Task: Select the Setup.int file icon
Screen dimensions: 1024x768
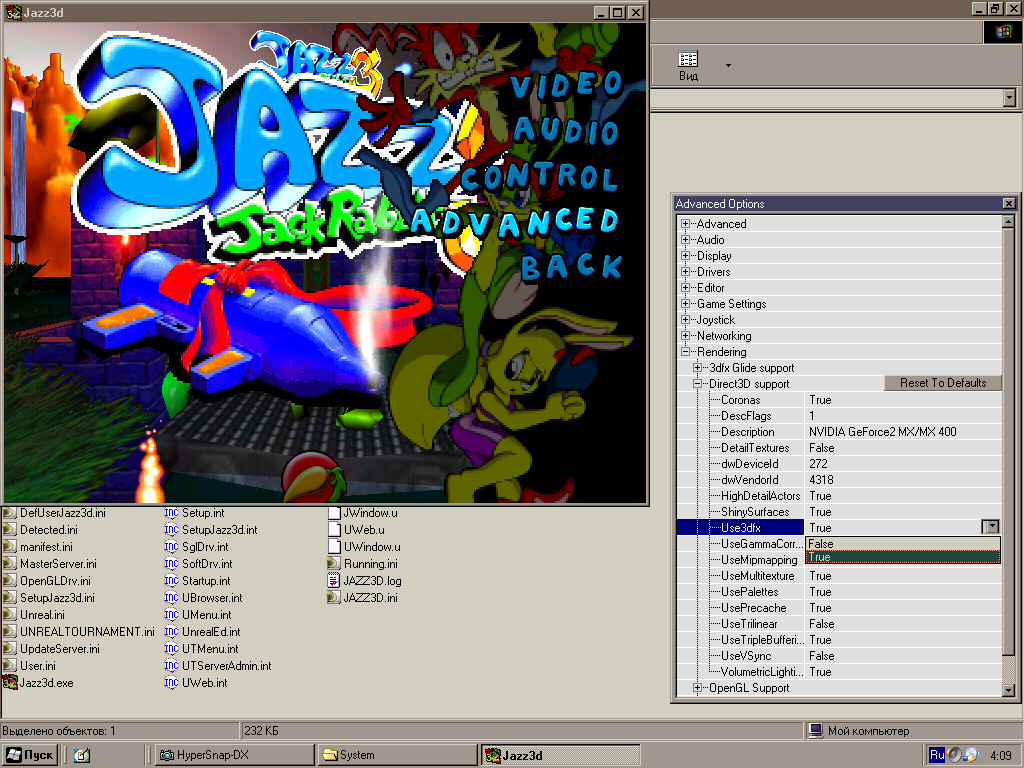Action: tap(171, 513)
